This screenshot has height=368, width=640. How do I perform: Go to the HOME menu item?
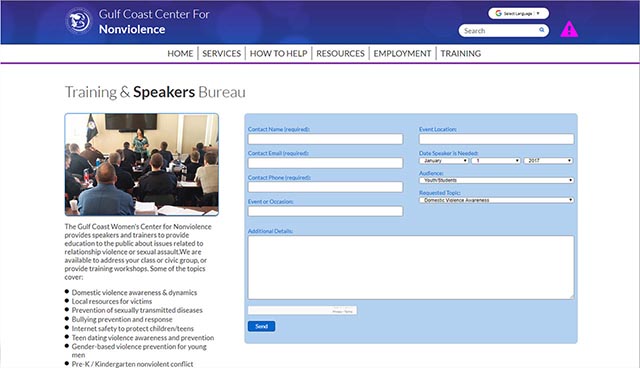click(180, 53)
